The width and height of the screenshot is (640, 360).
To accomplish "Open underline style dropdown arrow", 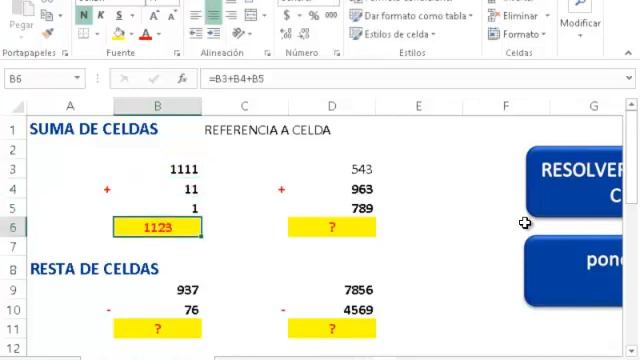I will [x=132, y=16].
